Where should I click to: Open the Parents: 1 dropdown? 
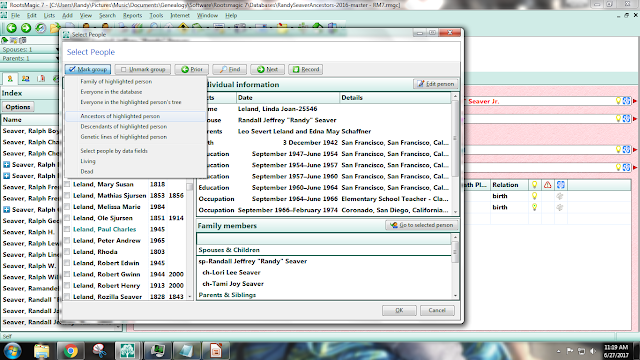coord(30,58)
